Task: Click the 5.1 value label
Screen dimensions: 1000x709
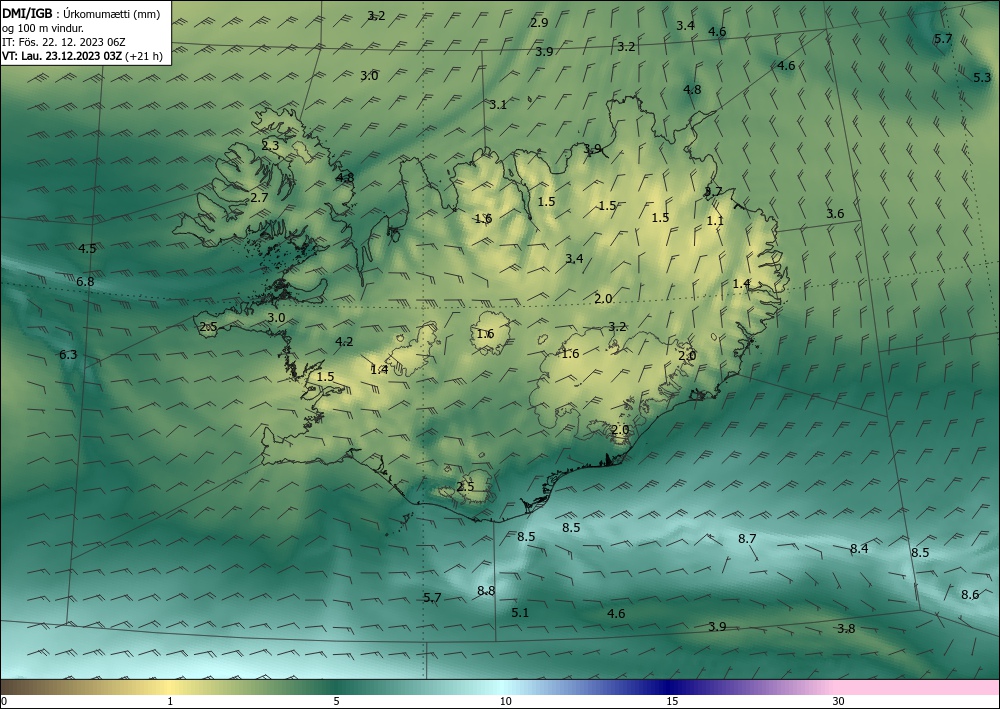Action: (x=520, y=613)
